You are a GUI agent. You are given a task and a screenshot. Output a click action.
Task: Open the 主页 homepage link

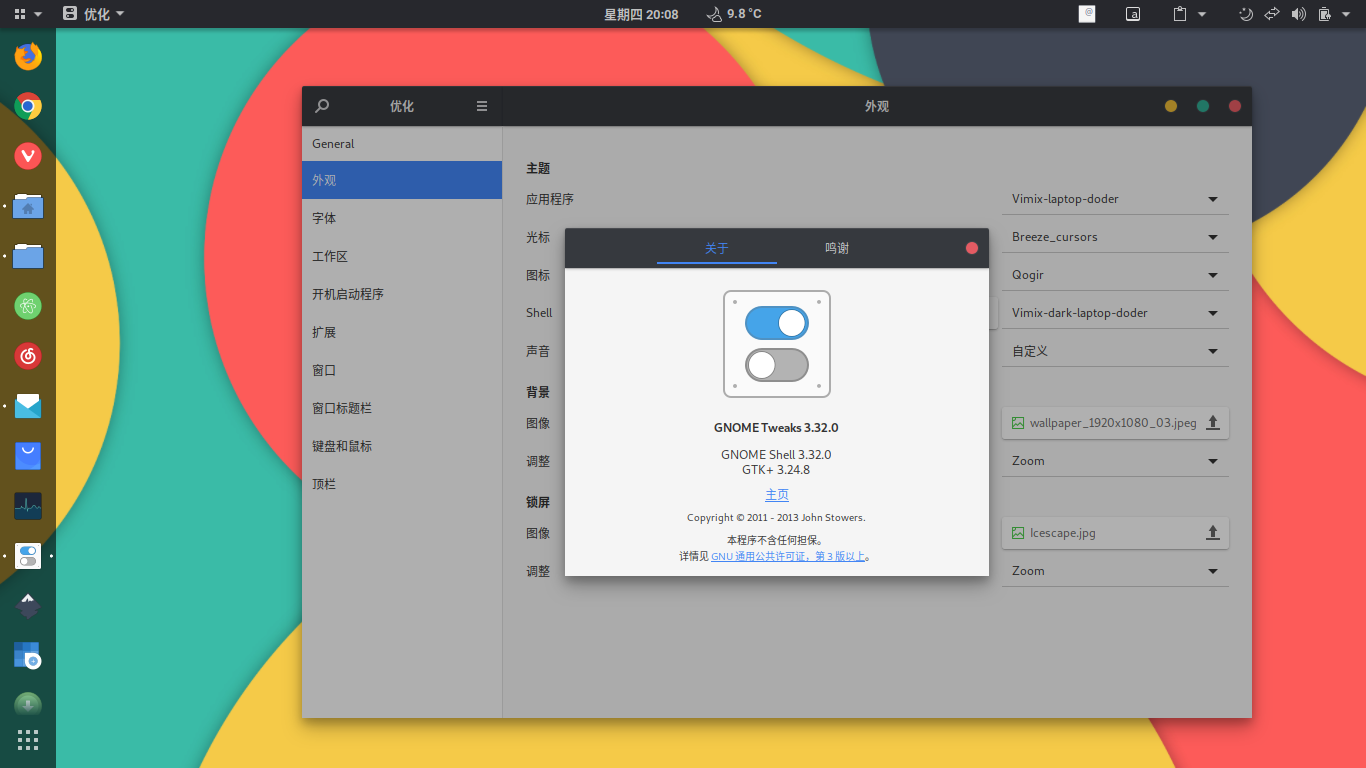coord(777,494)
